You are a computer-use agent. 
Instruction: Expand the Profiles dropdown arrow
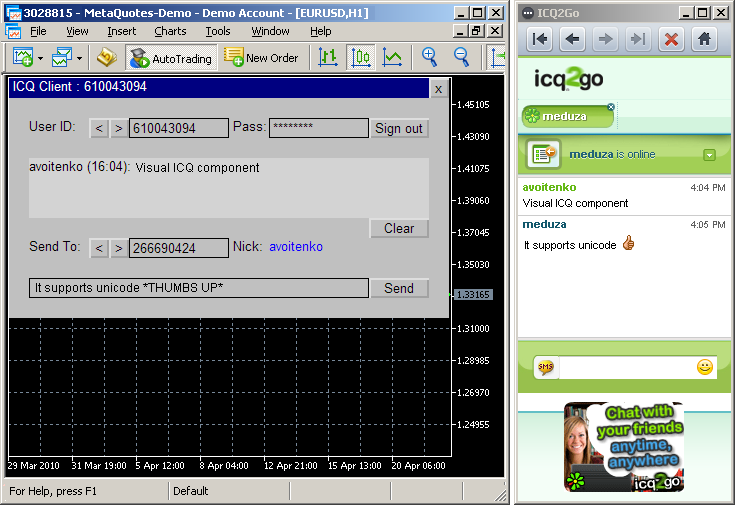(79, 58)
